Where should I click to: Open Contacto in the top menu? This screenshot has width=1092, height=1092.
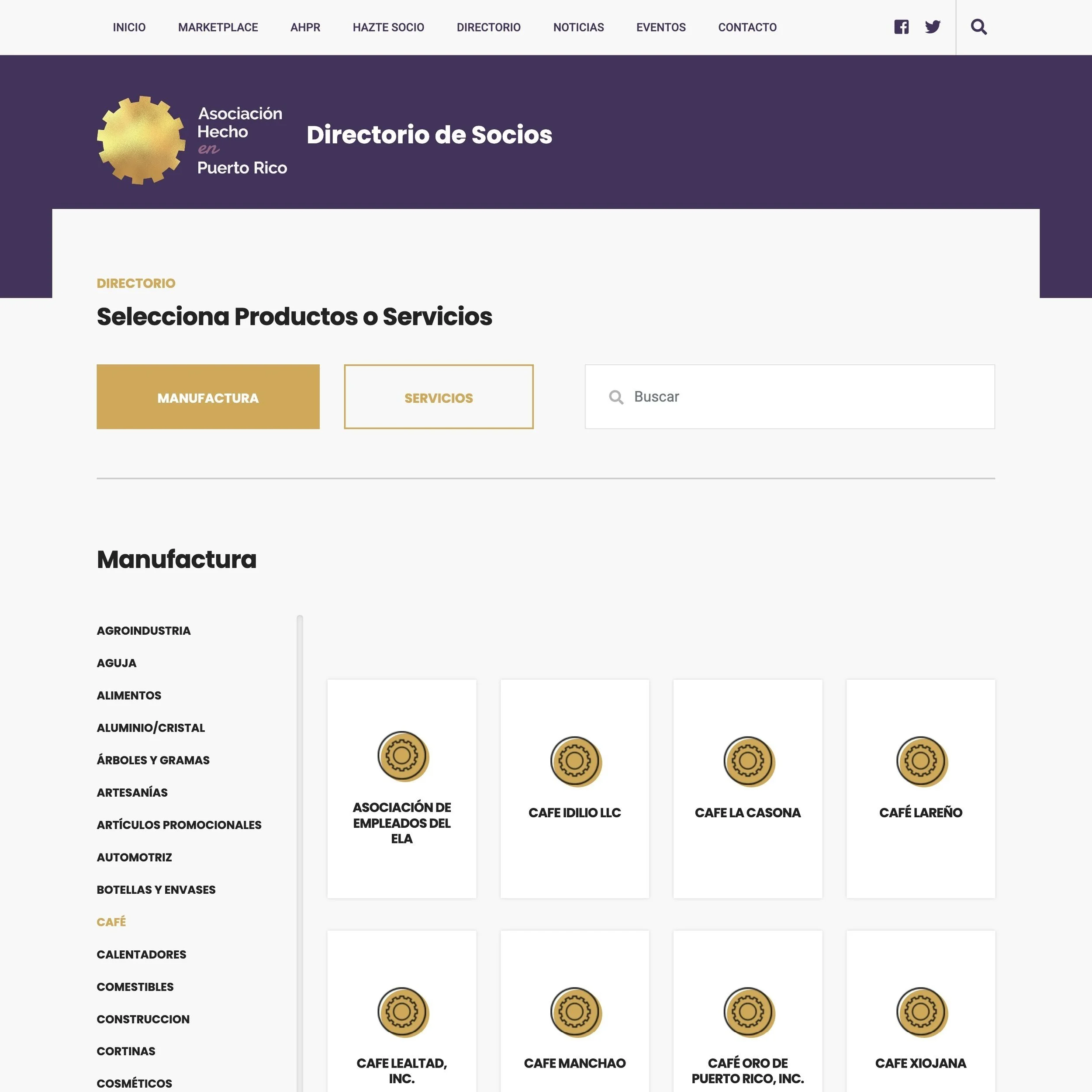pyautogui.click(x=747, y=27)
